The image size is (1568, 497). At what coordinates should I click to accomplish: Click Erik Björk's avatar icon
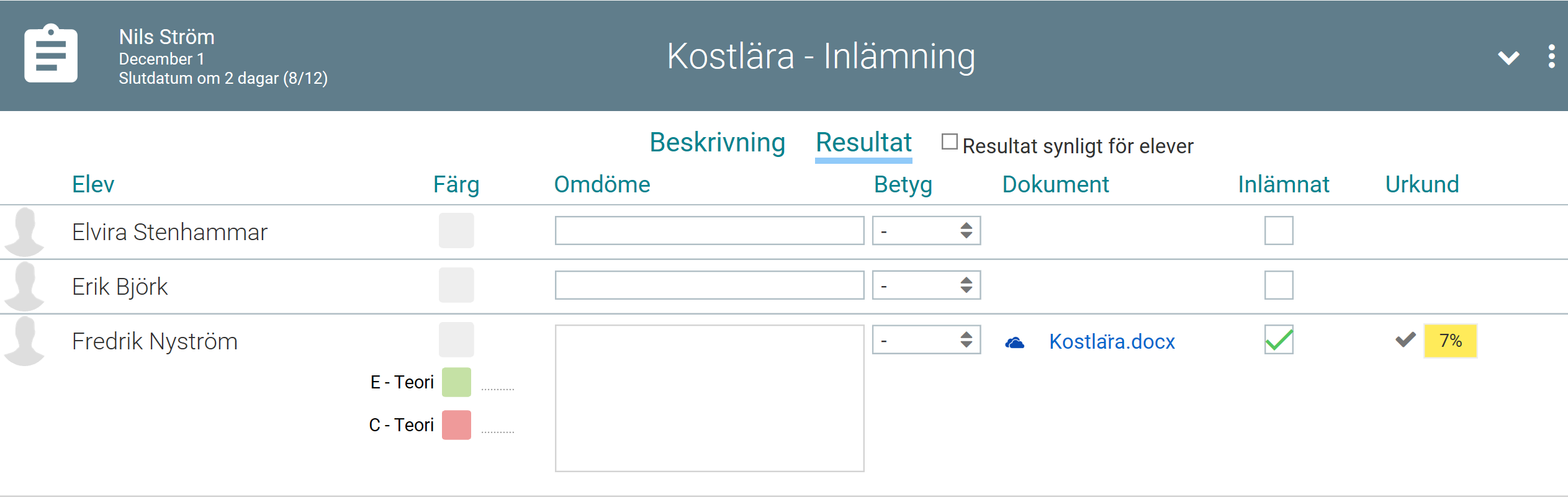coord(24,286)
